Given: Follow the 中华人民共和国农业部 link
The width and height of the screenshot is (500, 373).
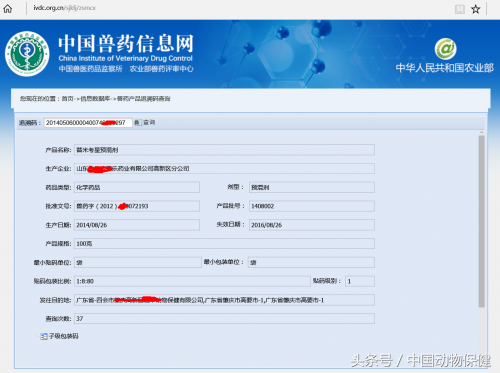Looking at the screenshot, I should point(444,68).
